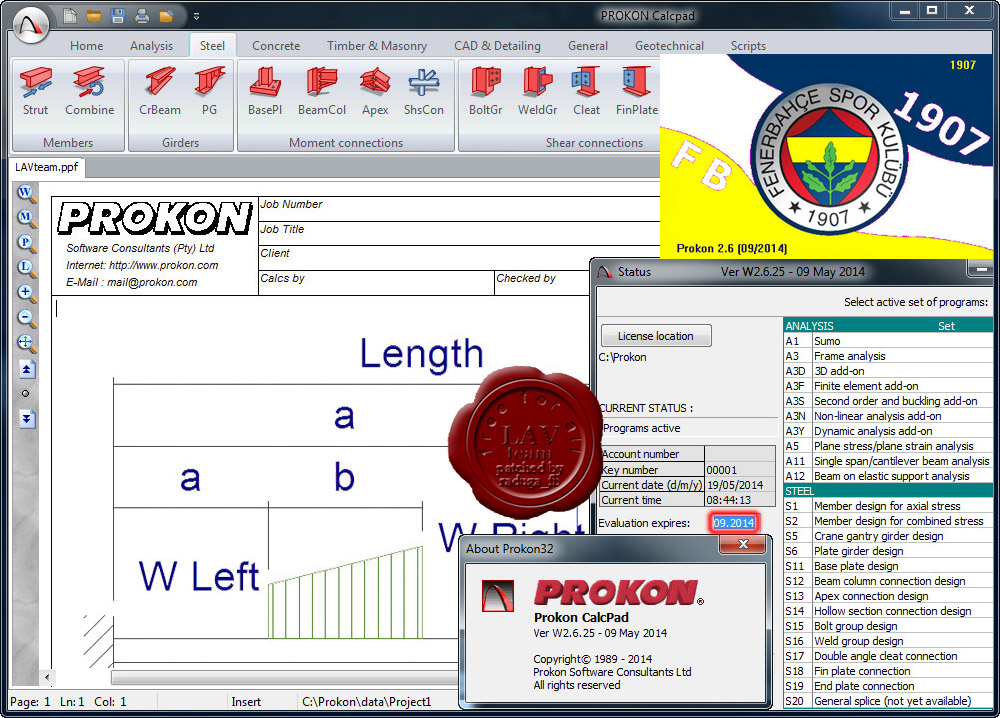This screenshot has width=1000, height=718.
Task: Open the Strut member design tool
Action: tap(36, 92)
